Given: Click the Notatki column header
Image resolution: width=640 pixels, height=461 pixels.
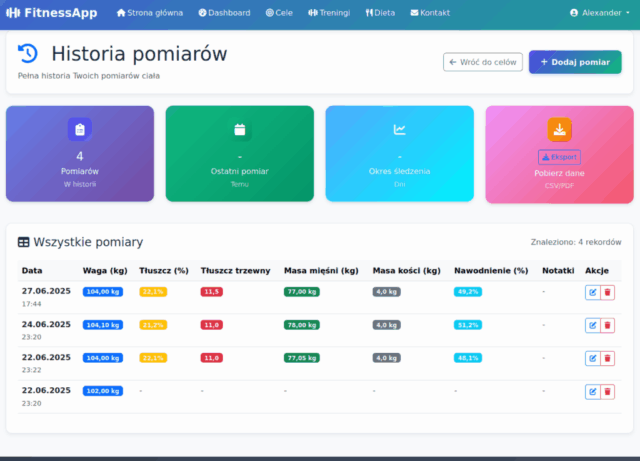Looking at the screenshot, I should 558,271.
